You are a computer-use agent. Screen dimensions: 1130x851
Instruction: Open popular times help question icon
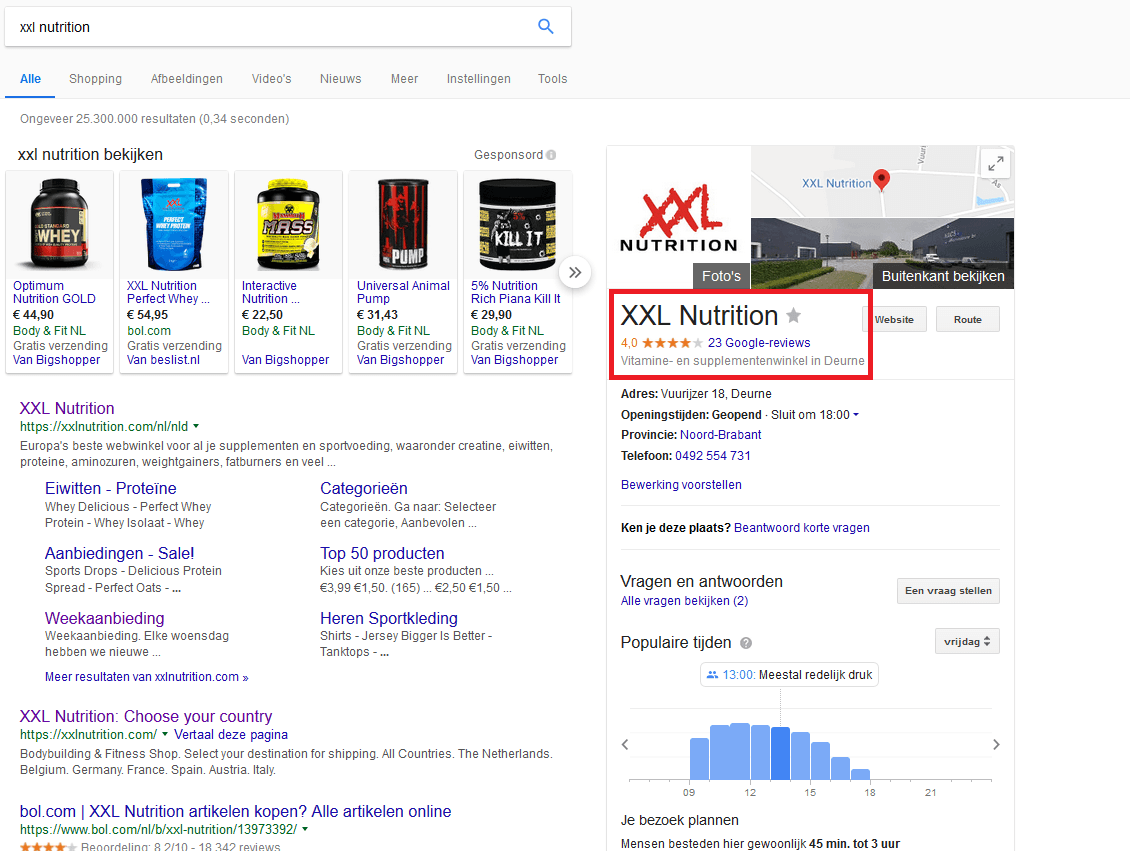[x=746, y=643]
